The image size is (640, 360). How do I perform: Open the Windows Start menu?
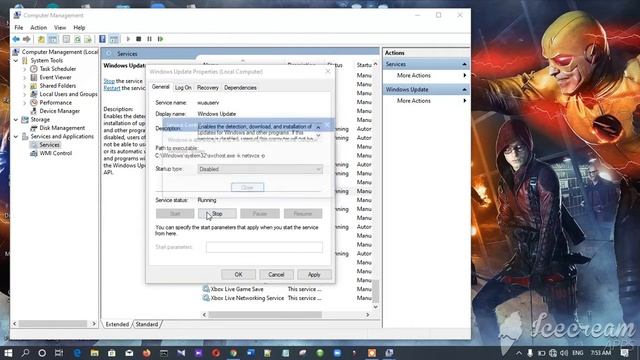click(8, 353)
